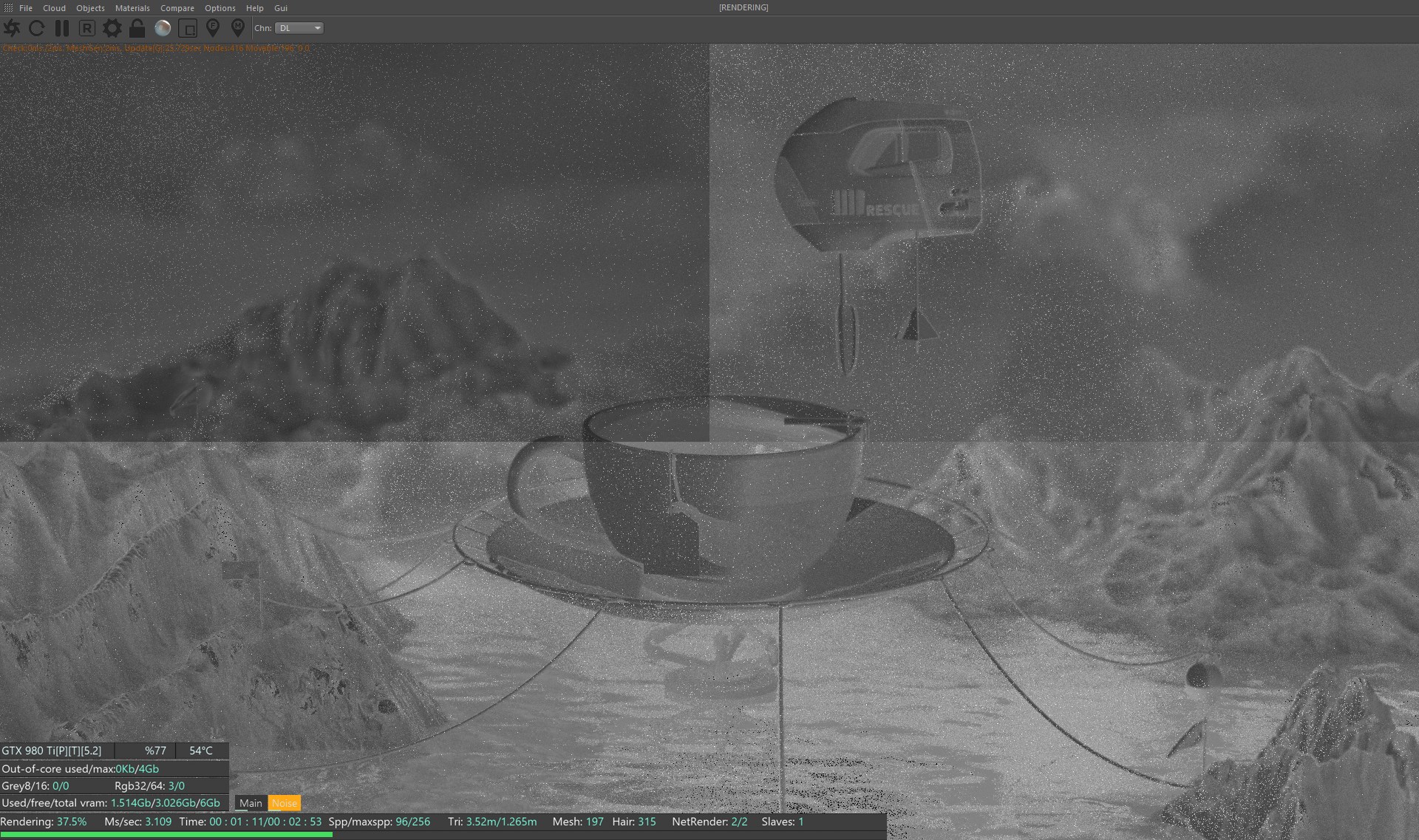Viewport: 1419px width, 840px height.
Task: Open the Chn DL channel dropdown
Action: pos(299,28)
